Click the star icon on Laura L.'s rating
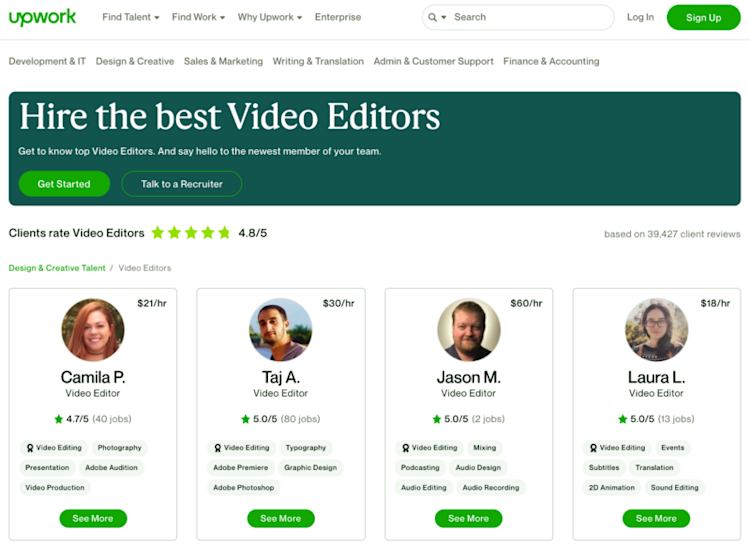The height and width of the screenshot is (547, 750). (622, 419)
